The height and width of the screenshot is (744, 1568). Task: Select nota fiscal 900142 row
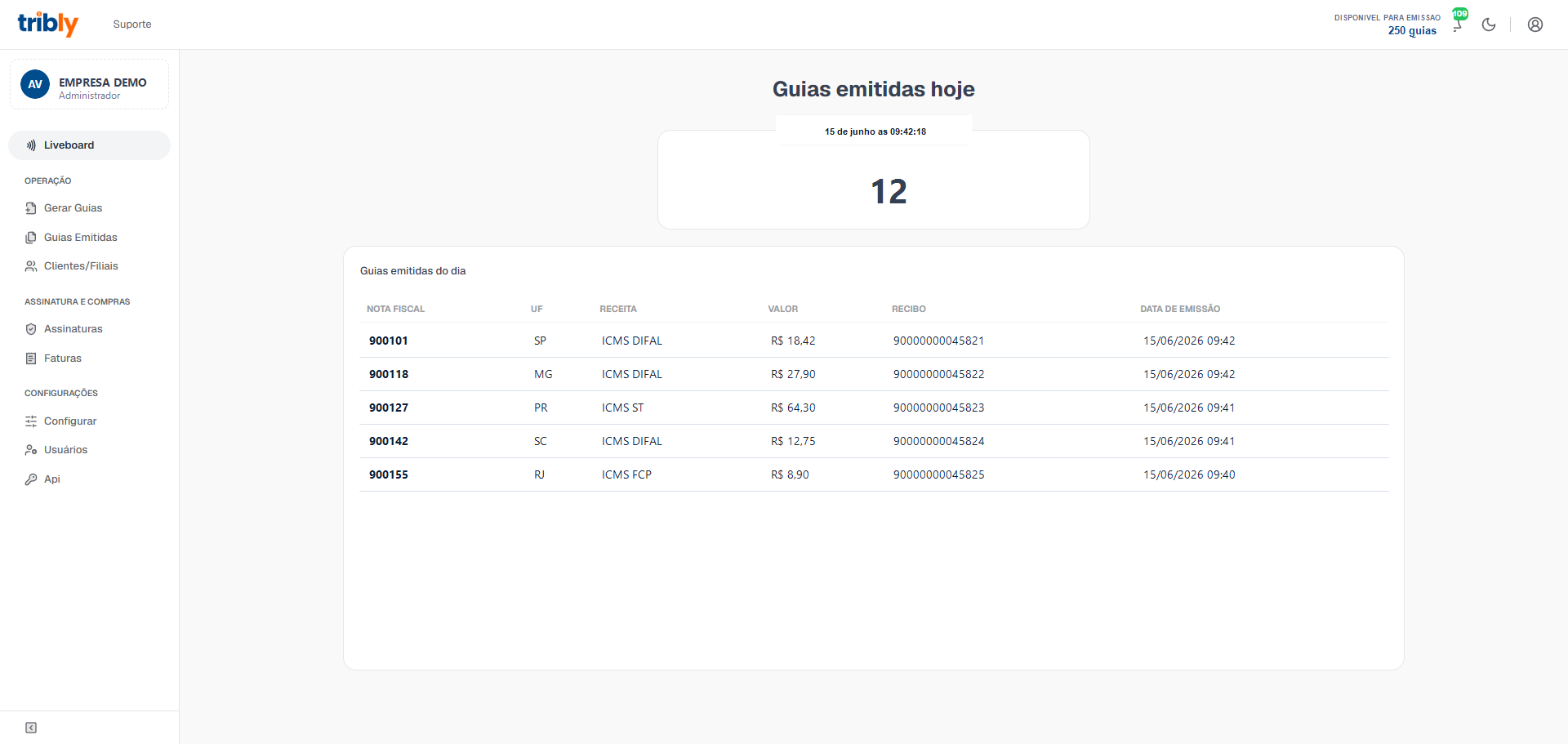[874, 441]
